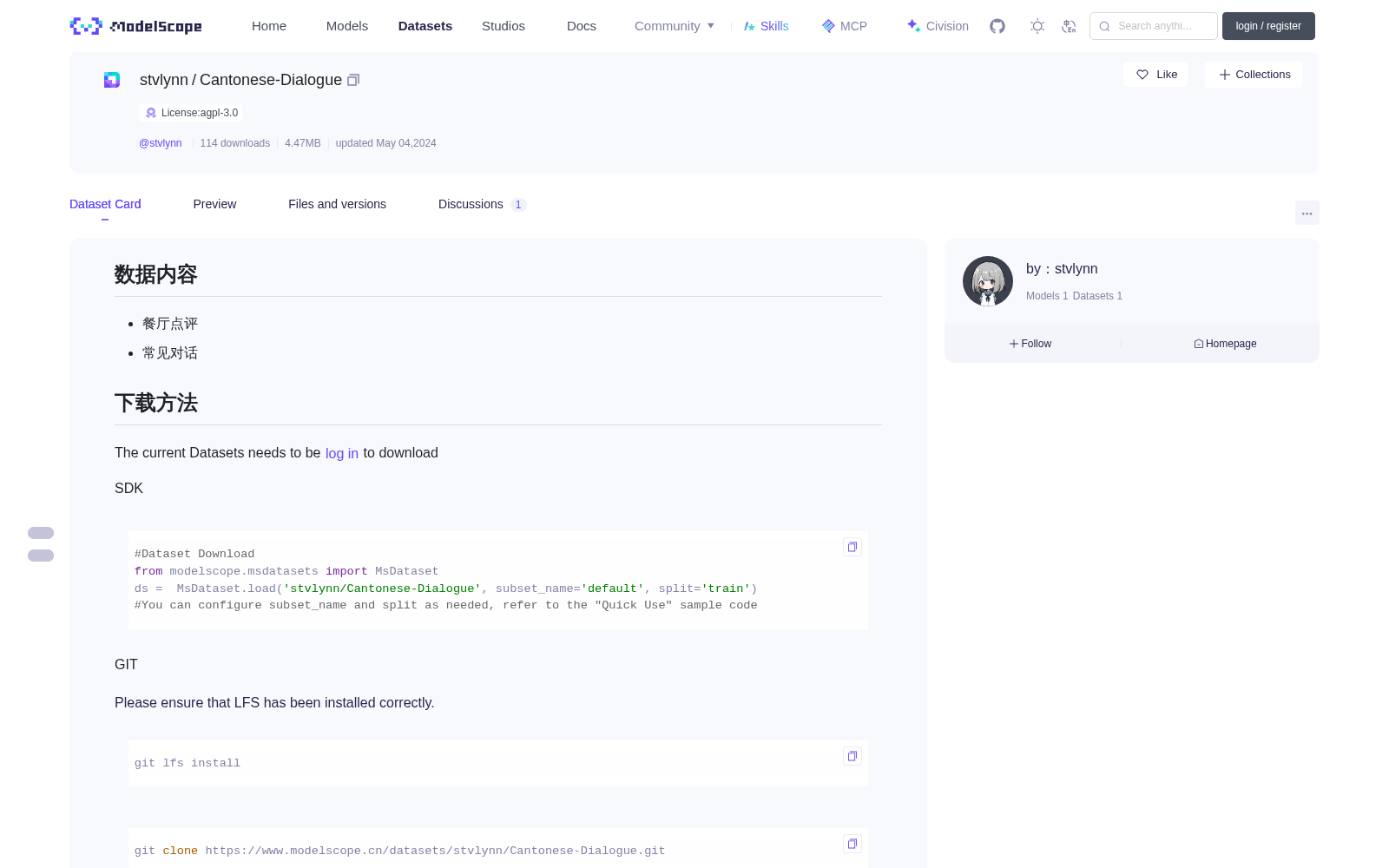This screenshot has height=868, width=1389.
Task: Click the 'log in' link to download
Action: (x=342, y=453)
